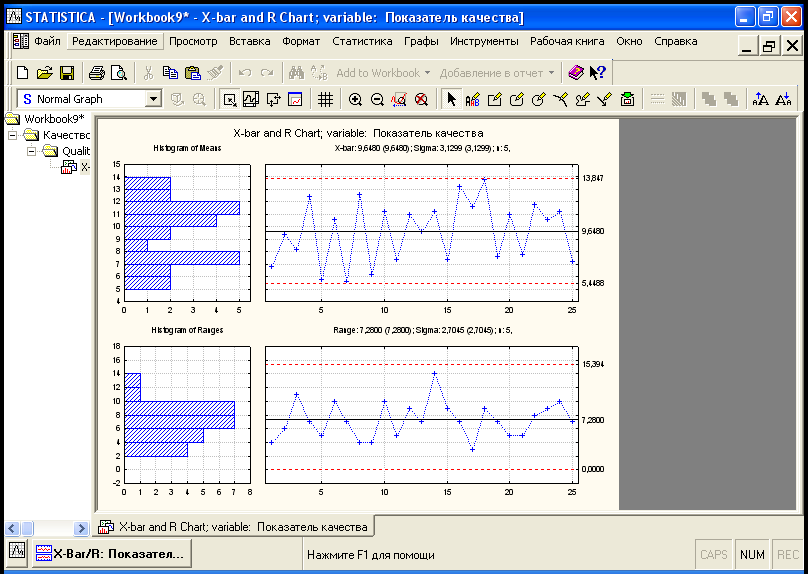Click the Histogram of Ranges label
Viewport: 808px width, 574px height.
187,330
